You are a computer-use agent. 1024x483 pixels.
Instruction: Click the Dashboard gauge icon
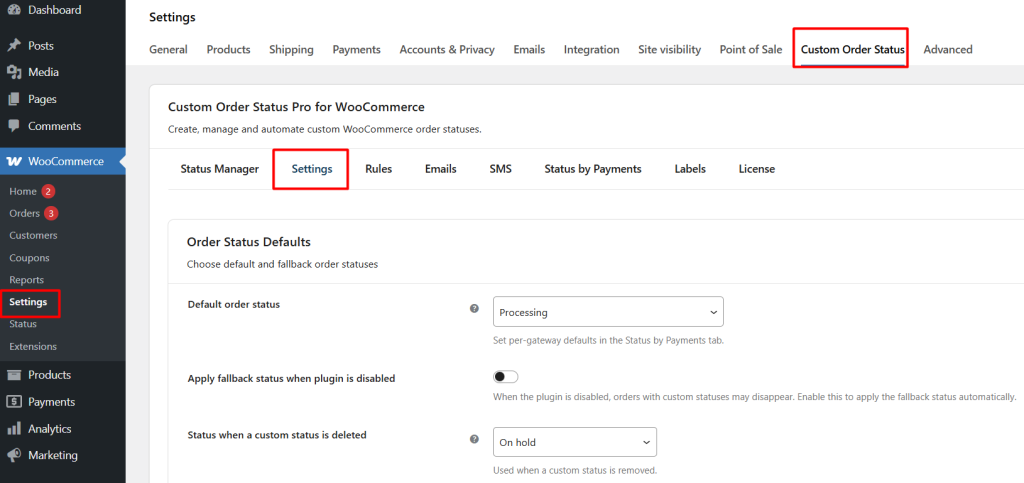tap(14, 10)
